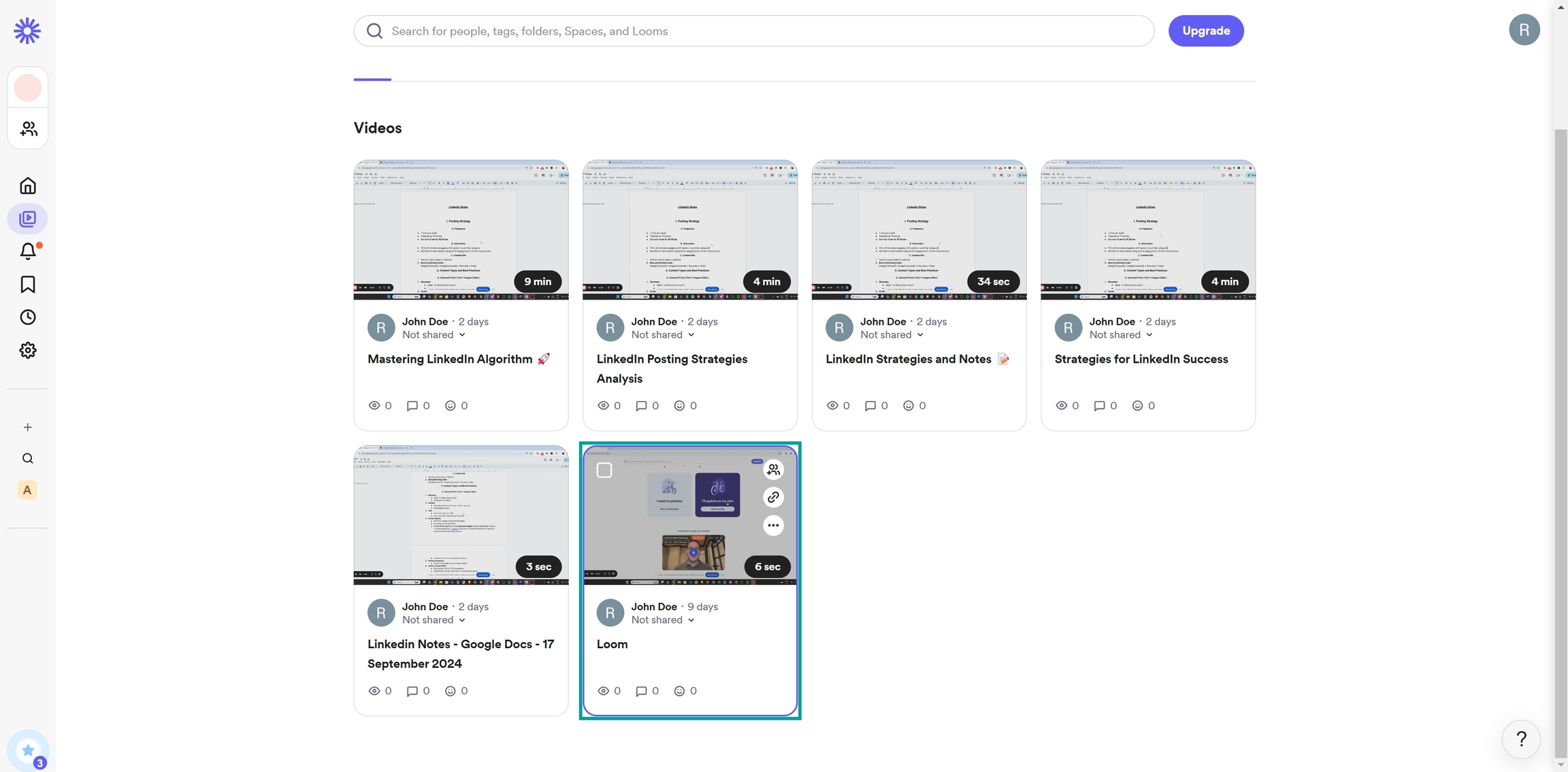Open the user avatar menu top right

[x=1524, y=30]
